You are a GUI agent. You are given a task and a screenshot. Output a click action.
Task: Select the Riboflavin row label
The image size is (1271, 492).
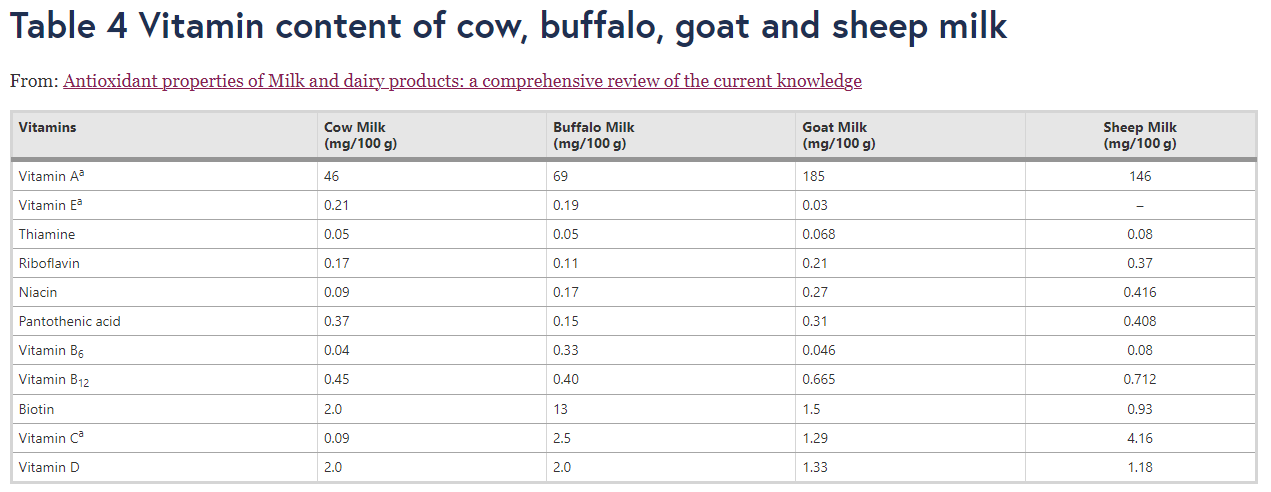(48, 263)
